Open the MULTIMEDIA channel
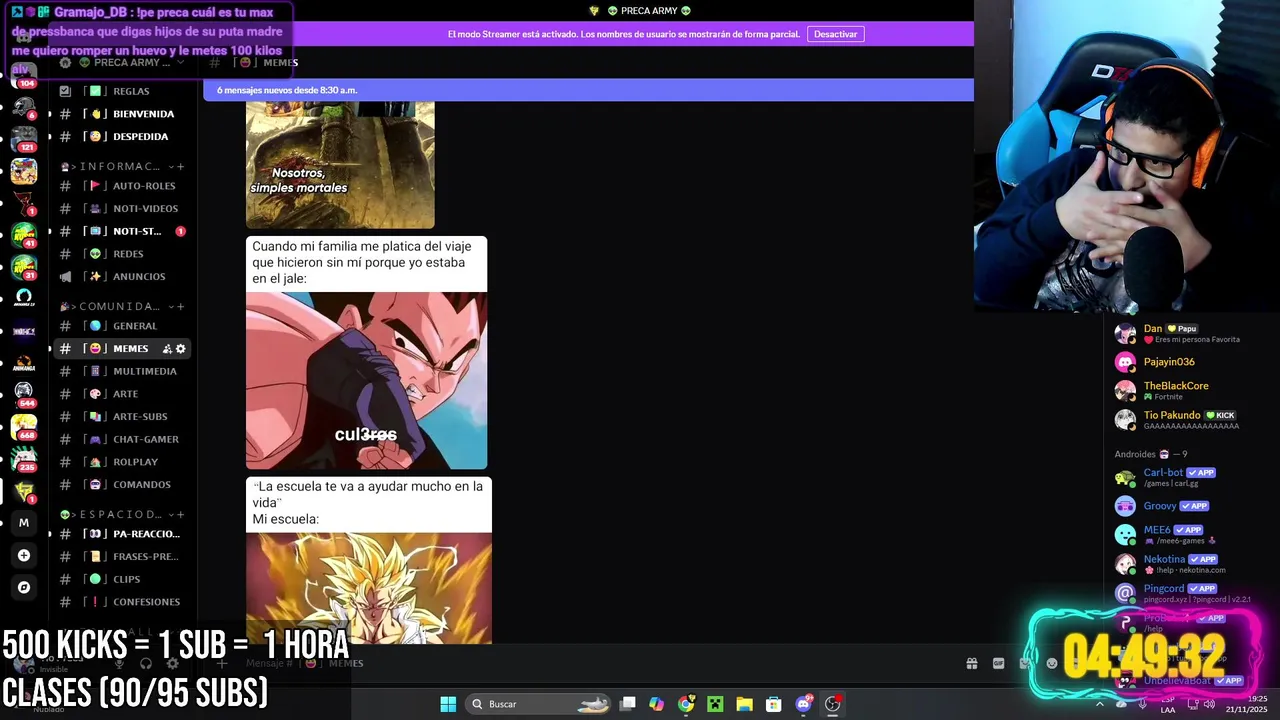 pos(122,371)
